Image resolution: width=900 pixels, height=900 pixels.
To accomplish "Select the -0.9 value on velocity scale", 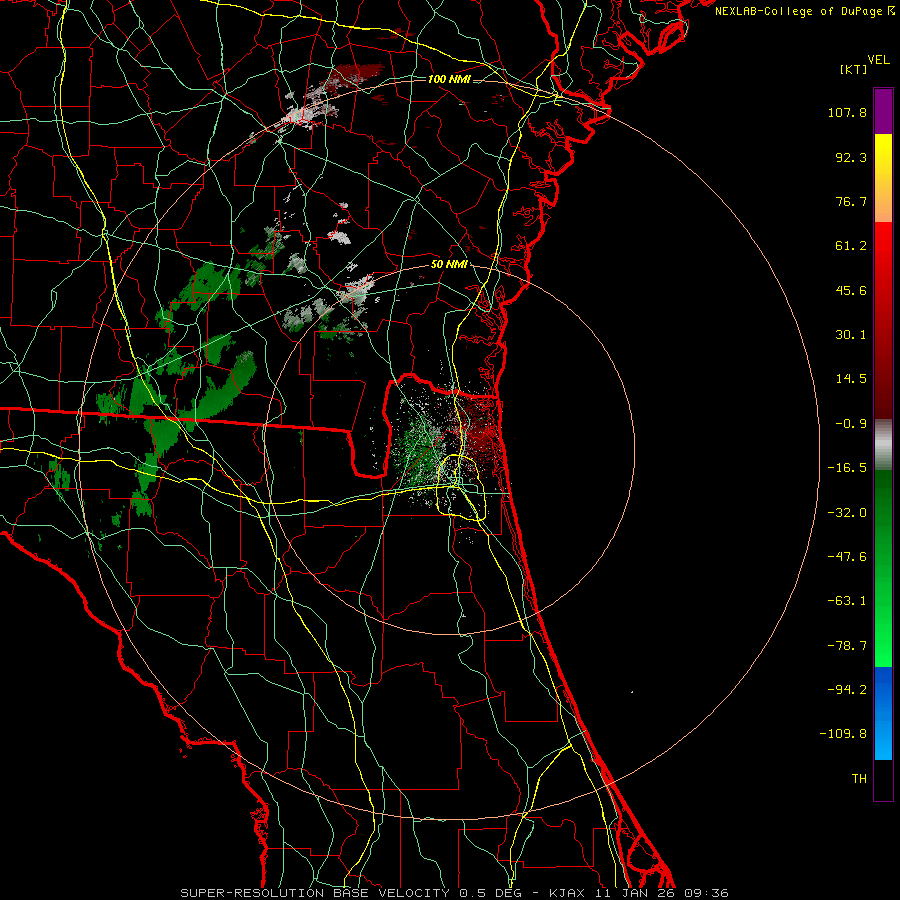I will [x=851, y=424].
